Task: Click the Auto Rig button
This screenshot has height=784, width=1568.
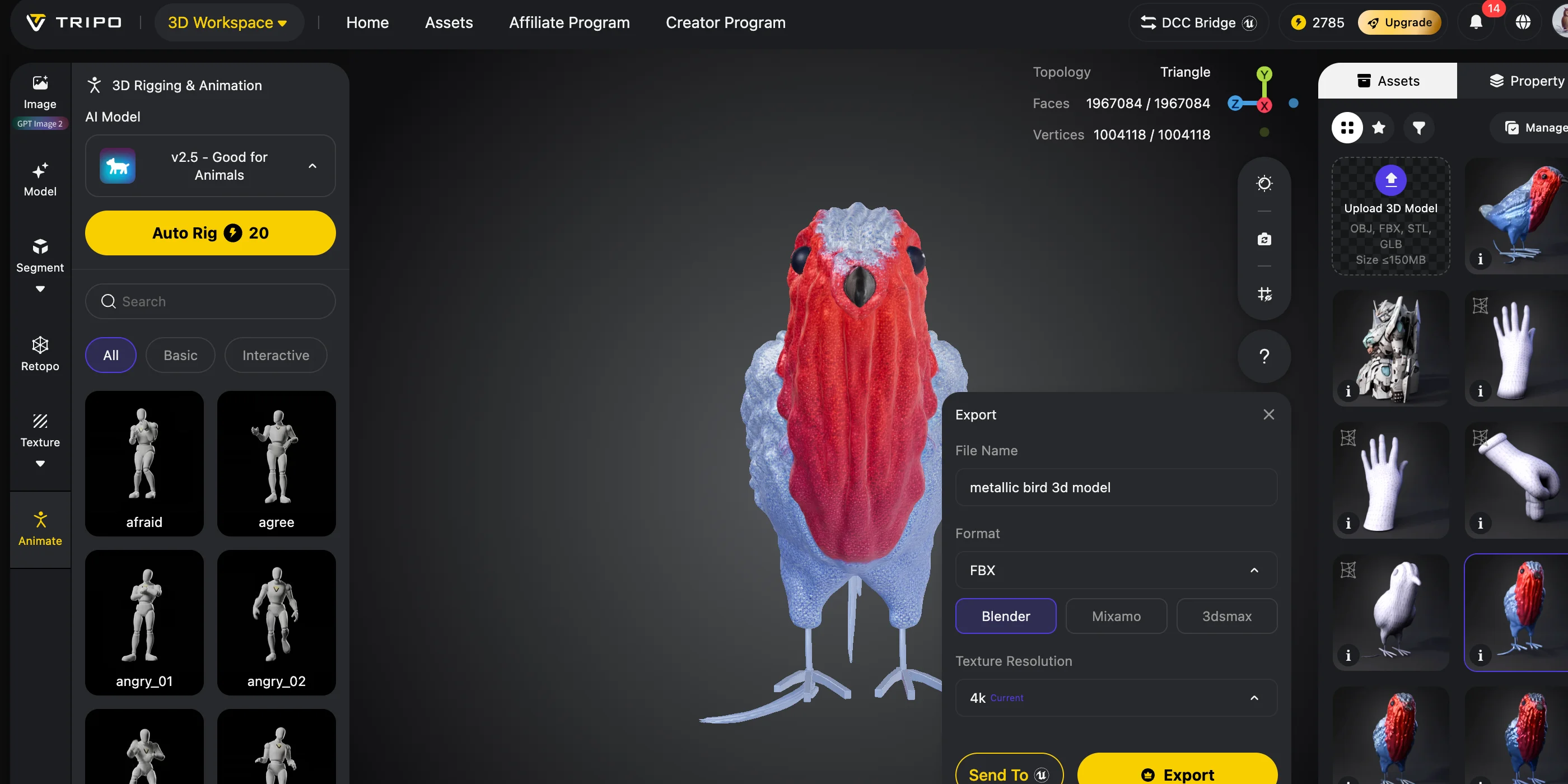Action: point(210,233)
